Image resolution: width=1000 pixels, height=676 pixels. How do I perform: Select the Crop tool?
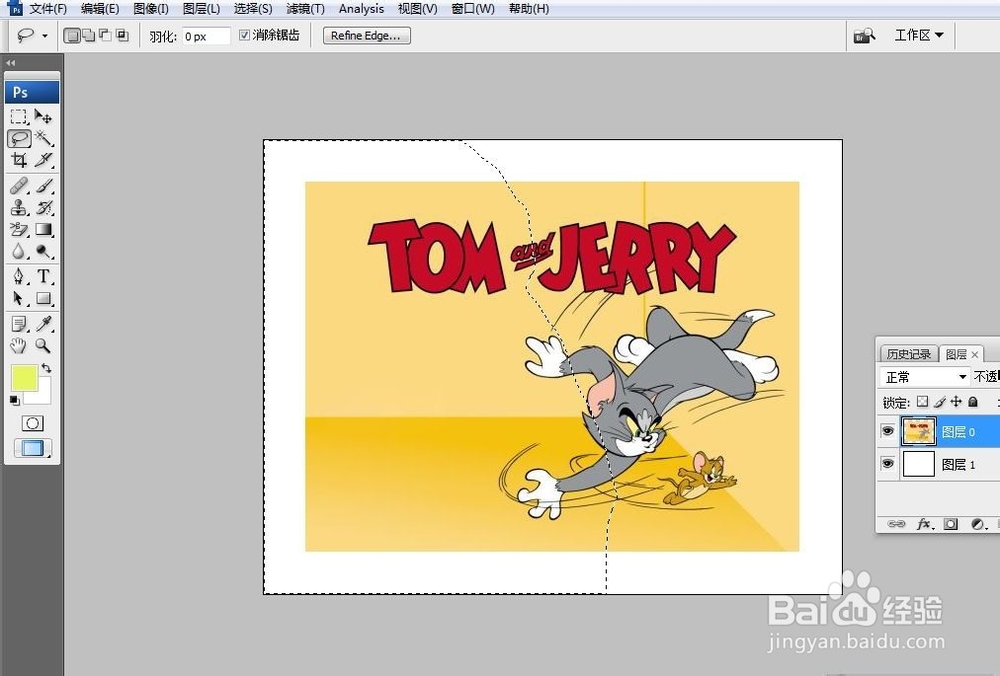[x=19, y=159]
